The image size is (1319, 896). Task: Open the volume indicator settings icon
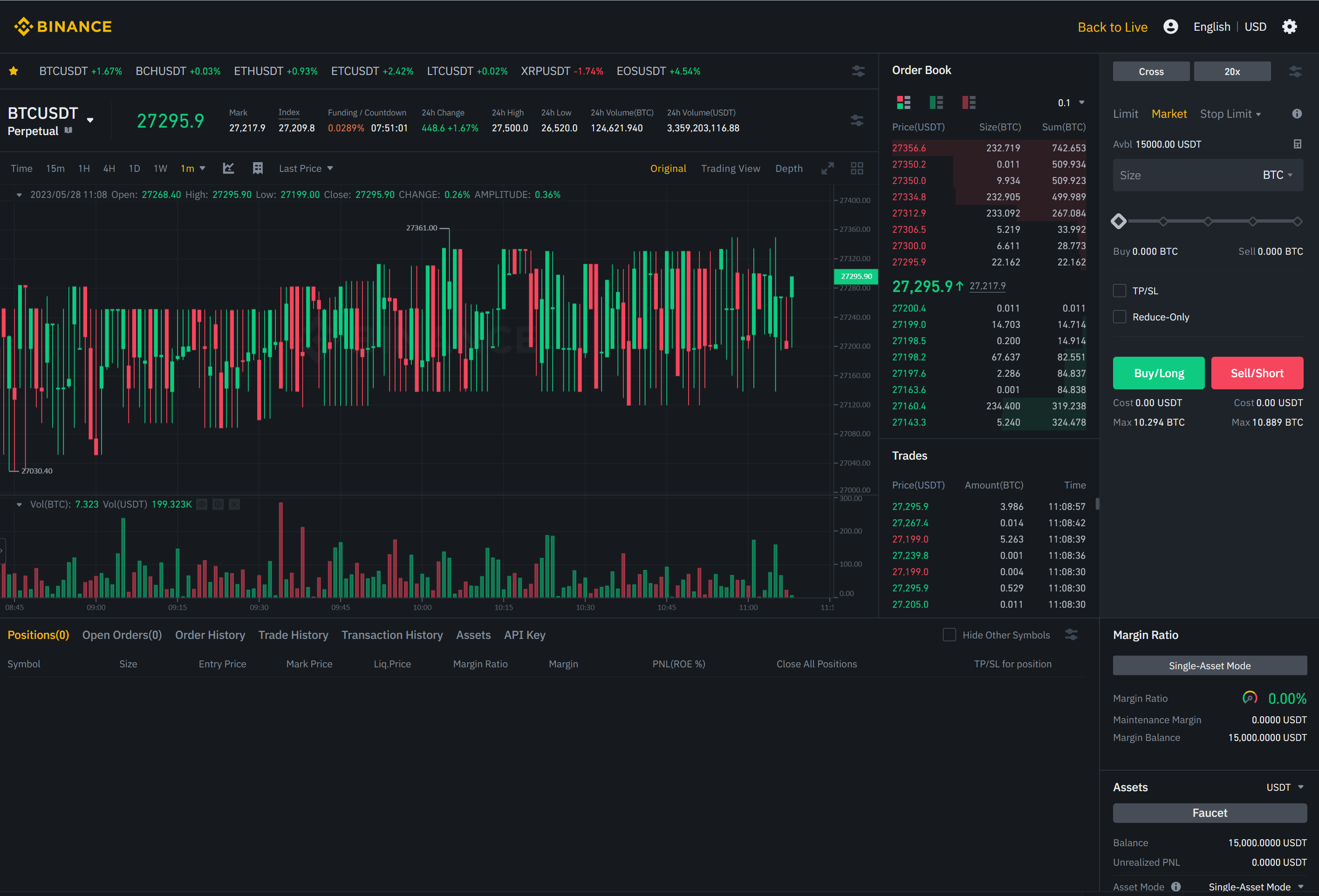point(218,504)
